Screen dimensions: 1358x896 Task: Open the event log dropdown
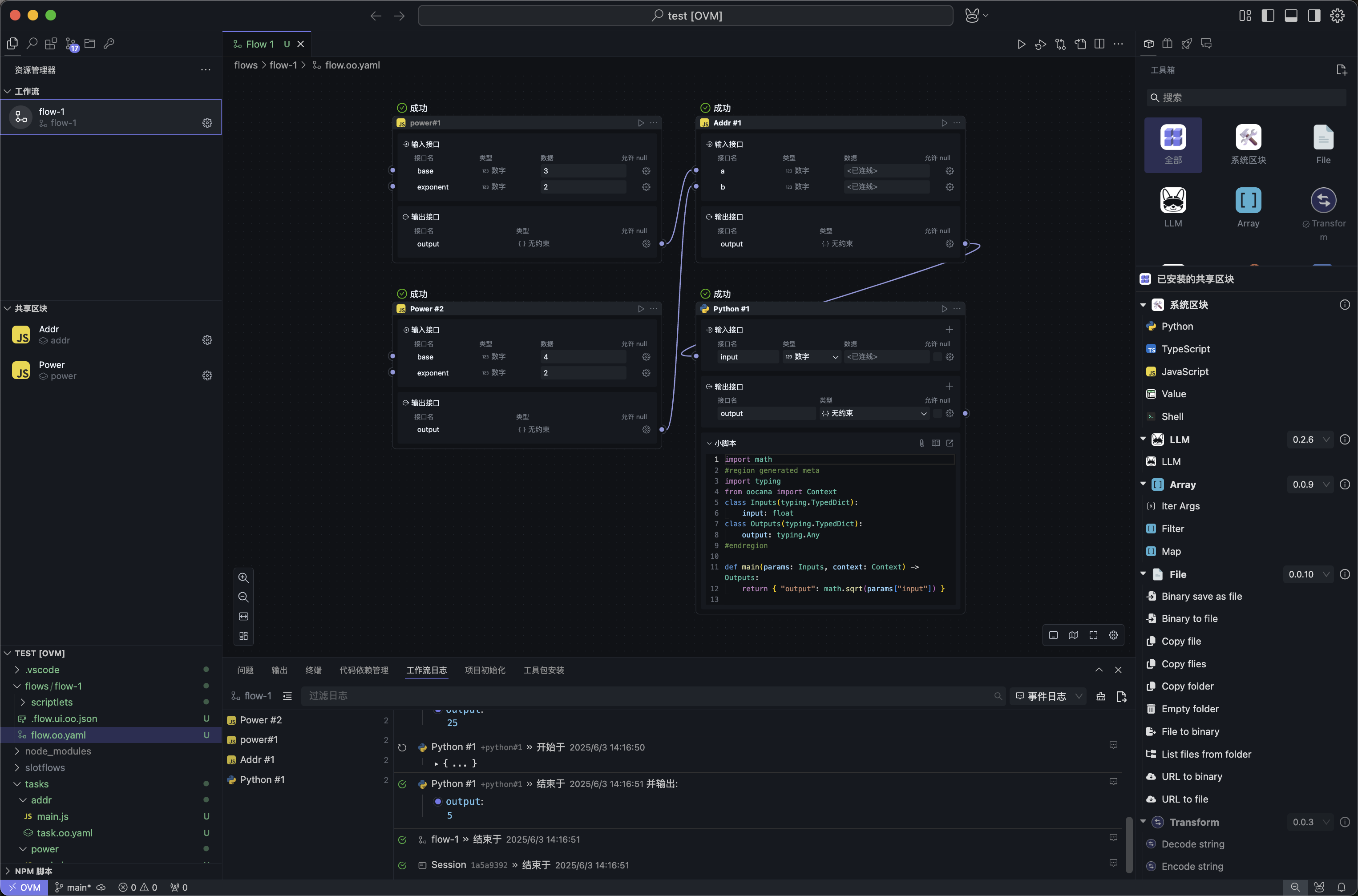point(1048,696)
